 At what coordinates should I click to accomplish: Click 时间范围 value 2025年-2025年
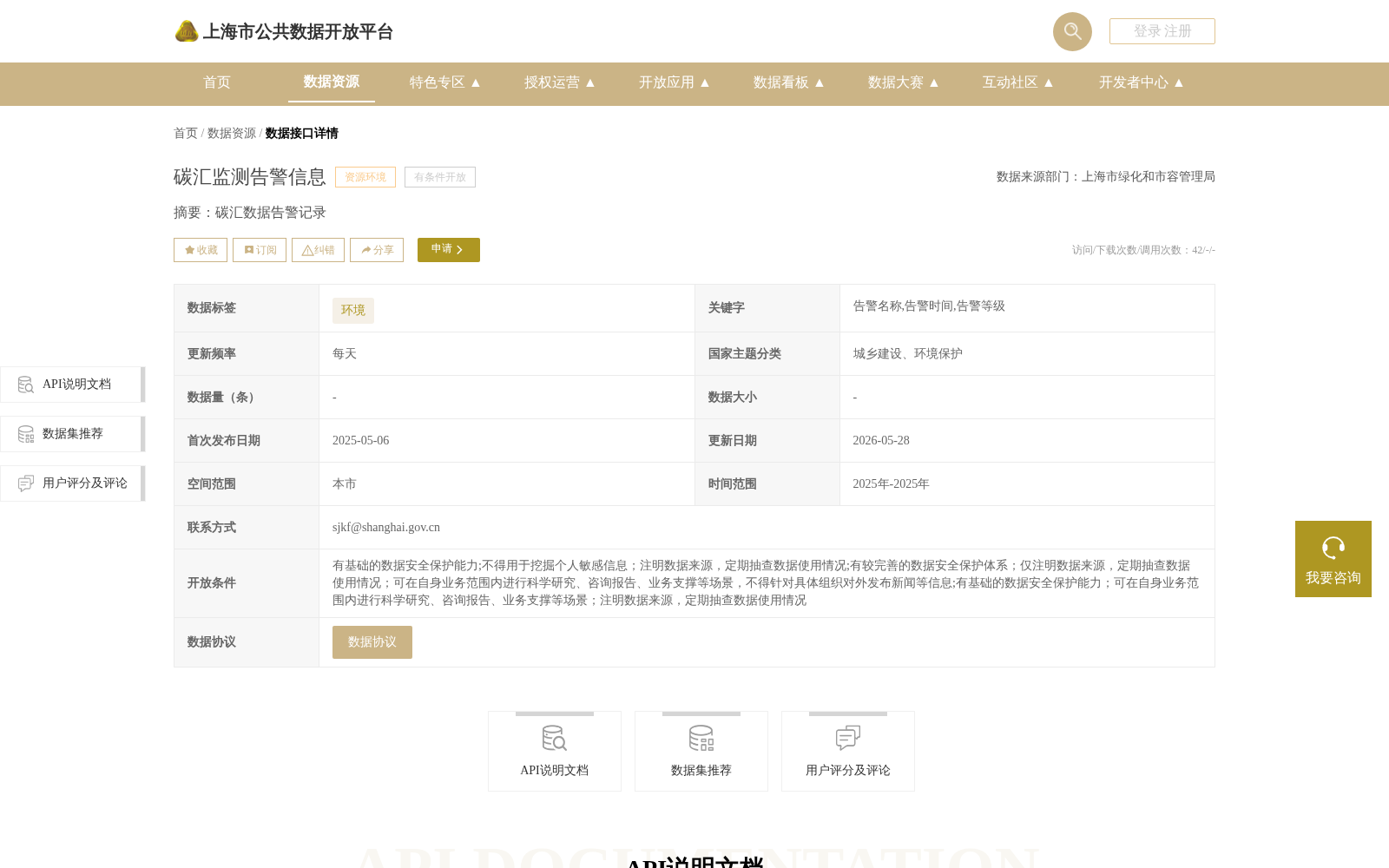point(891,484)
